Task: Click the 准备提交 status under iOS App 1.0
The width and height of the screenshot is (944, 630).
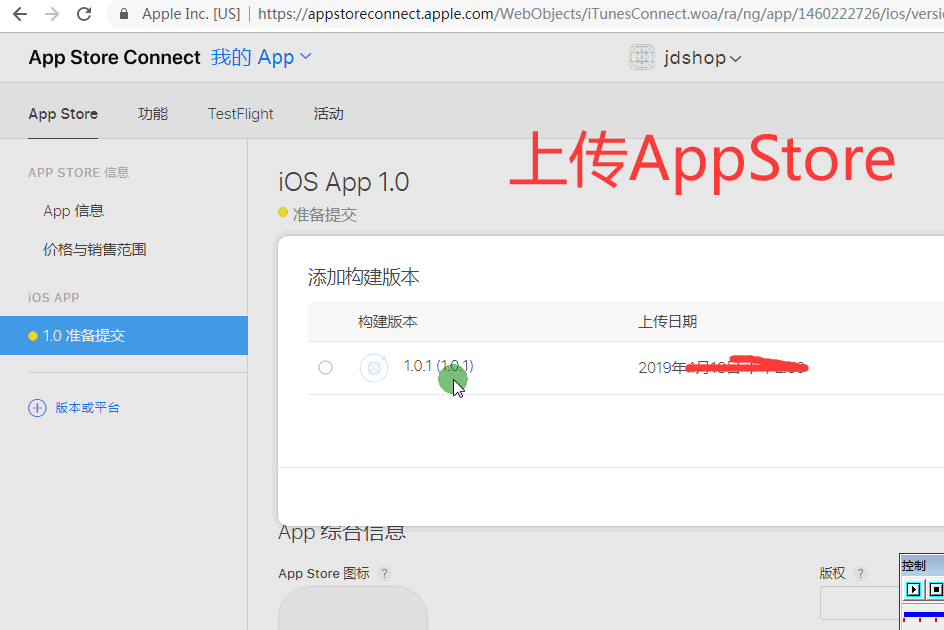Action: [324, 214]
